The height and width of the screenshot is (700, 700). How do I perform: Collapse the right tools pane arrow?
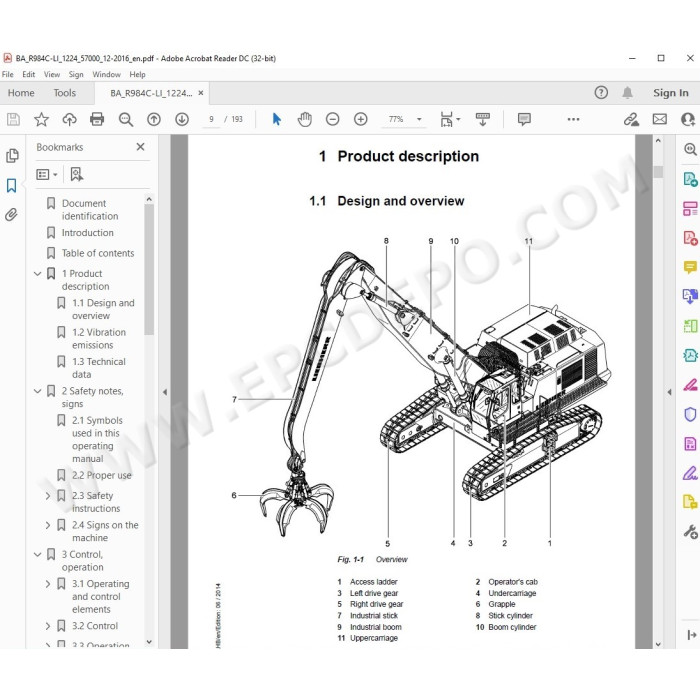pos(669,392)
